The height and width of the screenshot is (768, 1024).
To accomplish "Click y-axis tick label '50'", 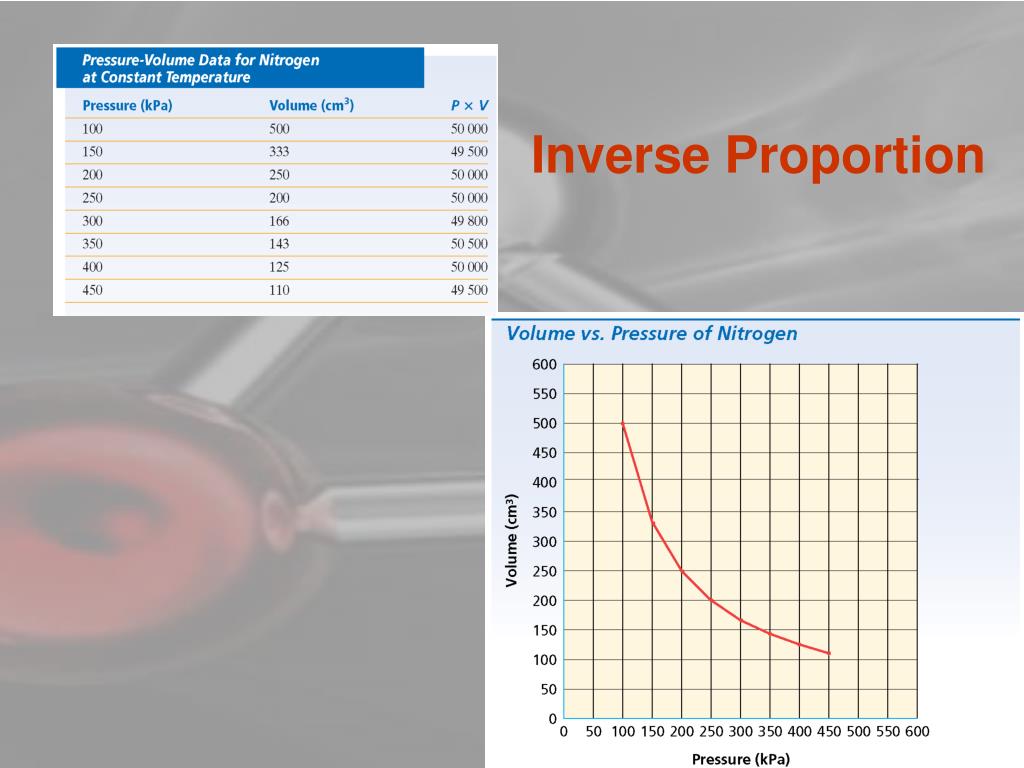I will (549, 690).
